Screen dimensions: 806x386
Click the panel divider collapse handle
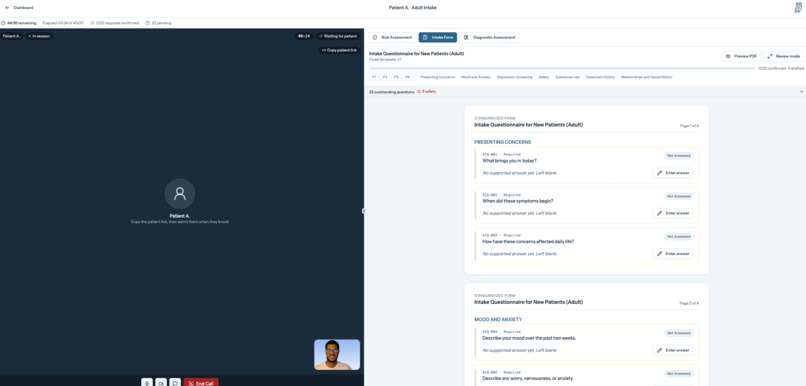(363, 211)
